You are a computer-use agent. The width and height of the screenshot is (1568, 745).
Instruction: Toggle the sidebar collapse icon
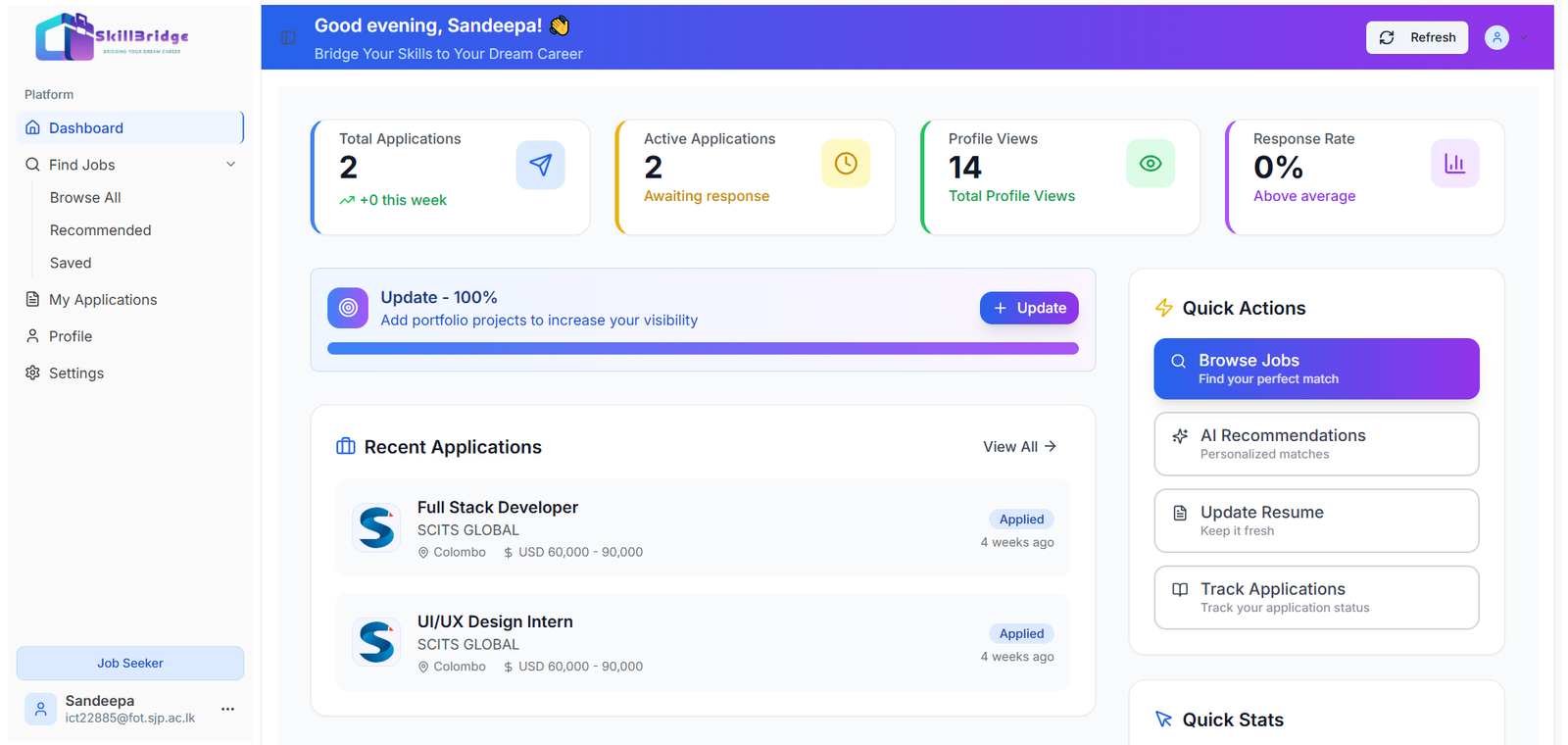288,37
